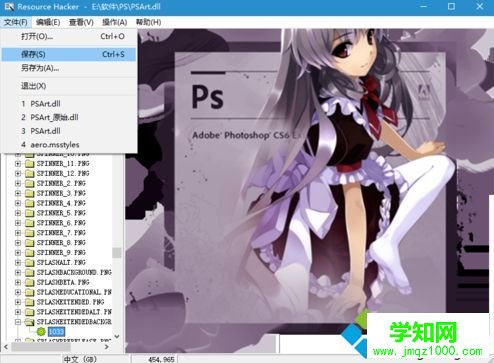Screen dimensions: 494x363
Task: Expand the SPINNER_12.PNG tree node
Action: 18,174
